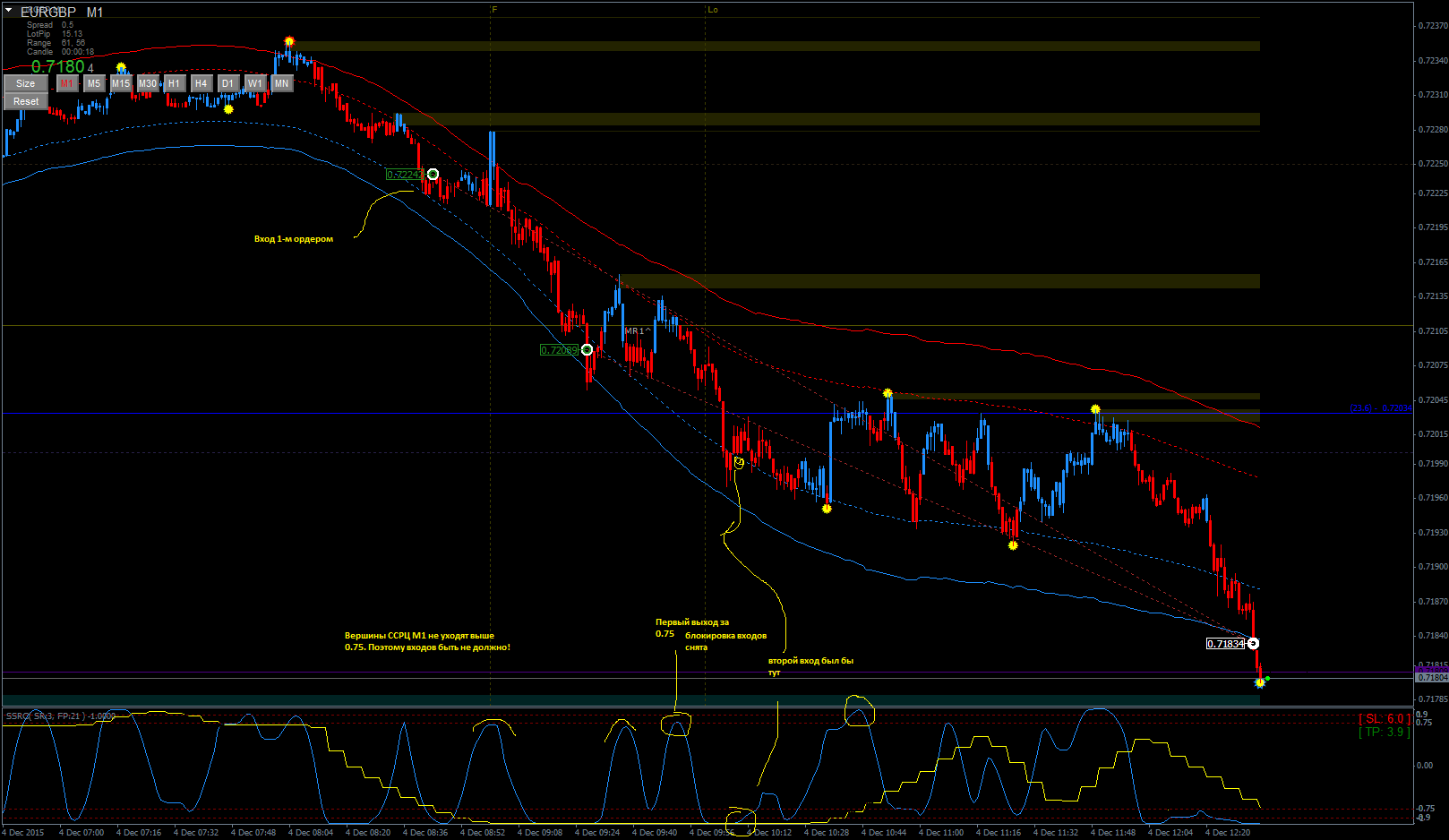This screenshot has height=840, width=1449.
Task: Select the circle marker next to 0.72247 label
Action: [433, 174]
